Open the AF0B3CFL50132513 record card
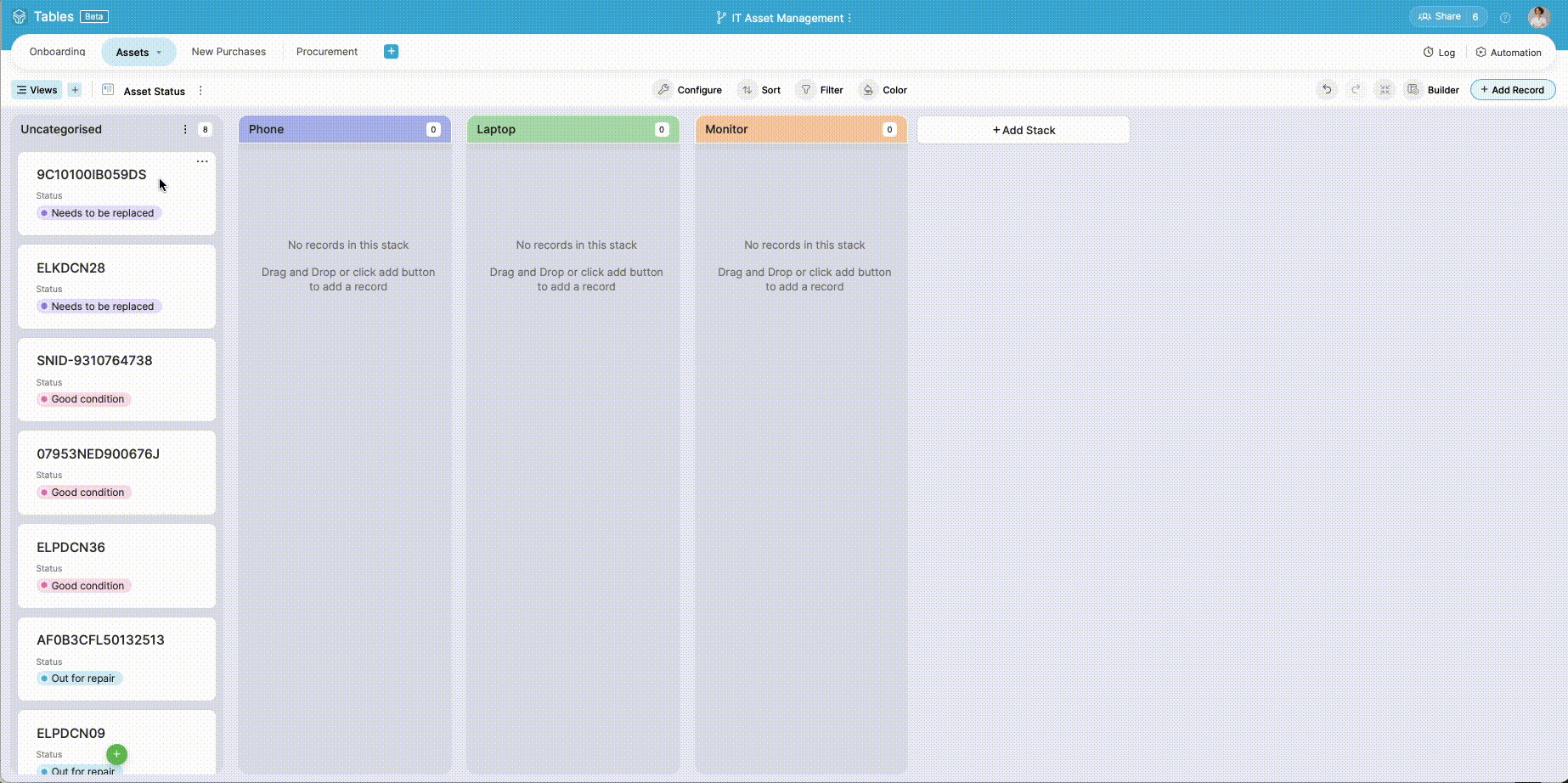Image resolution: width=1568 pixels, height=783 pixels. [116, 659]
